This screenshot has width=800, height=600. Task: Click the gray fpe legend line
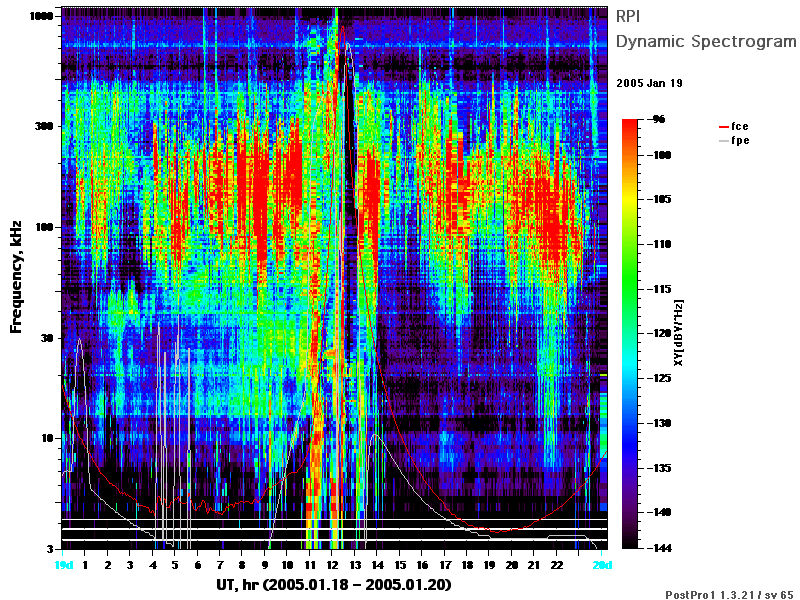(x=723, y=141)
